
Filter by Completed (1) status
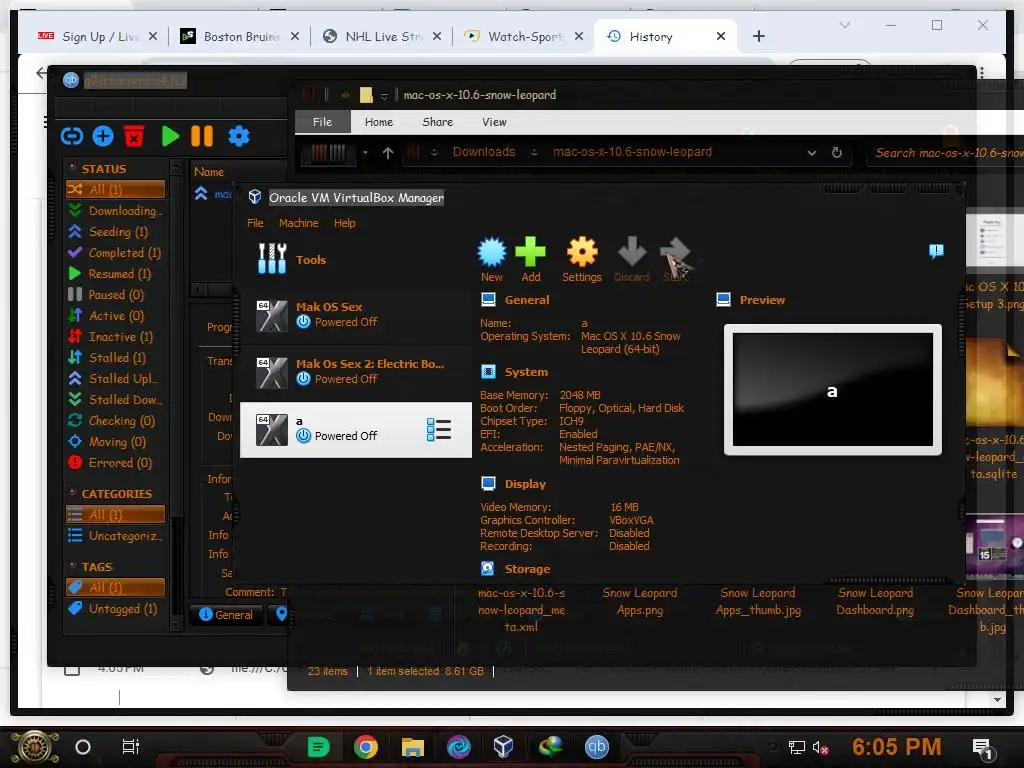[116, 252]
